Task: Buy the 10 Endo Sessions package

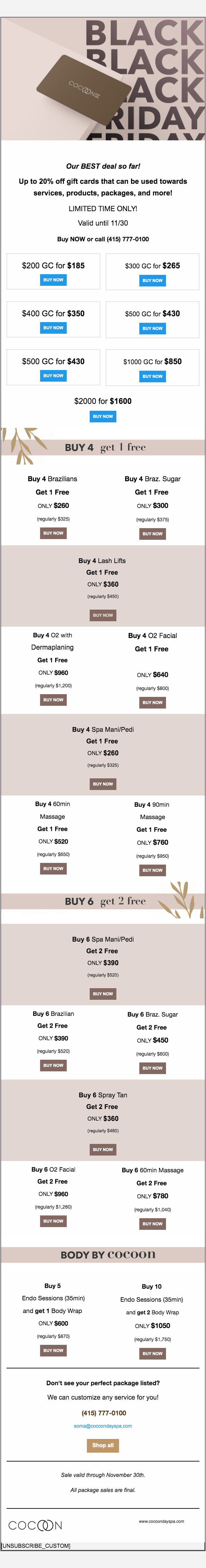Action: (x=153, y=1353)
